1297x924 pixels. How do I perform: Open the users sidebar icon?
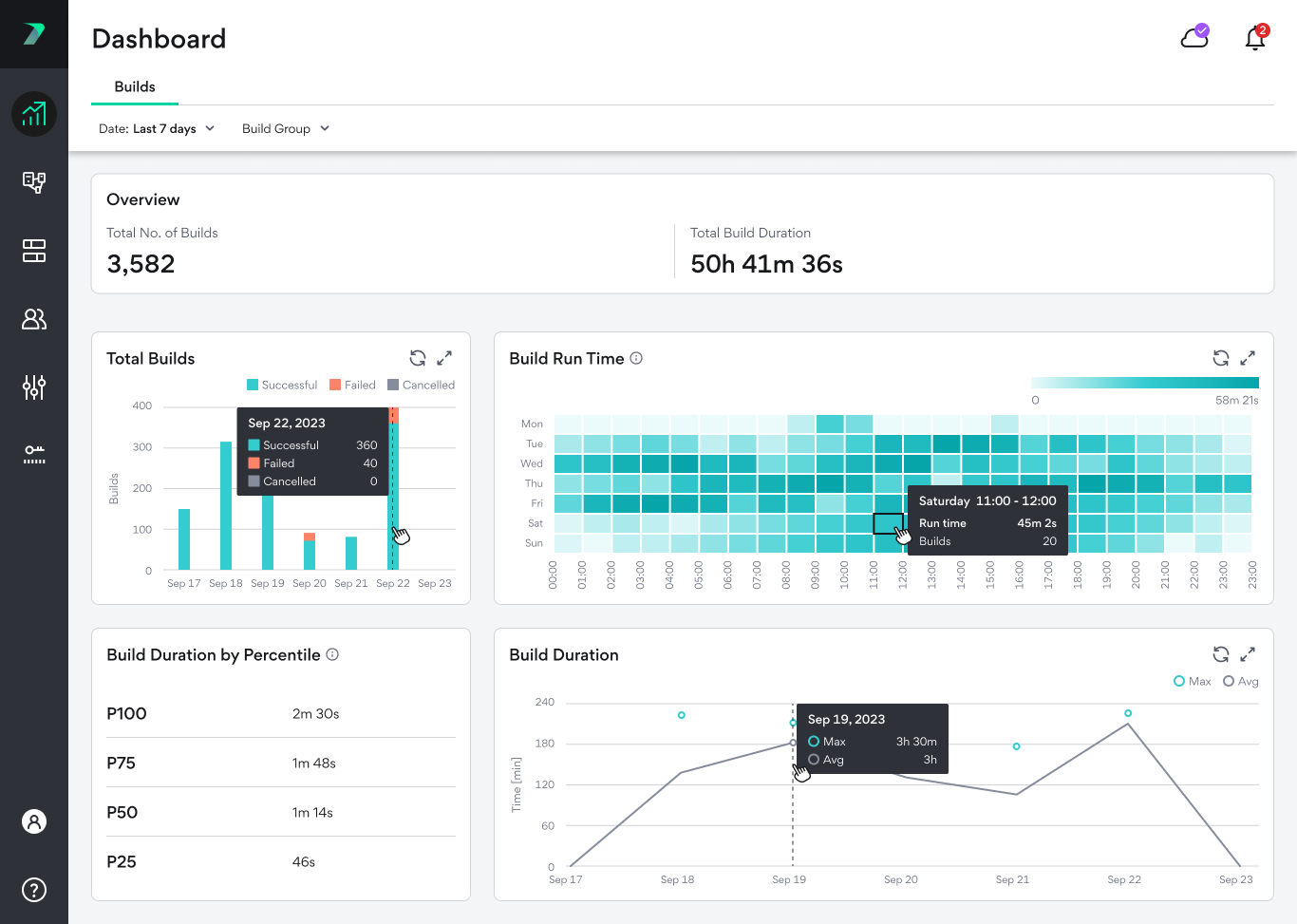34,319
